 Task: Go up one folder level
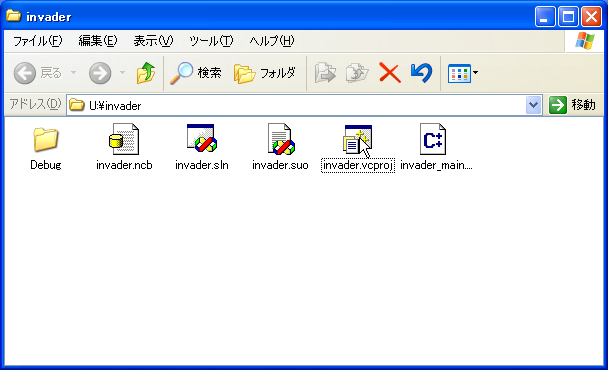[146, 73]
